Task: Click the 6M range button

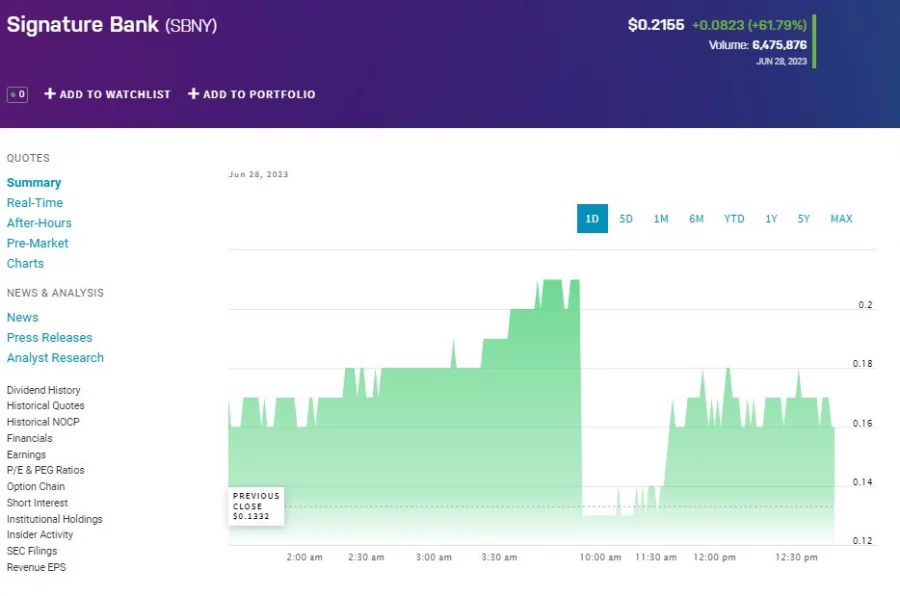Action: click(x=697, y=218)
